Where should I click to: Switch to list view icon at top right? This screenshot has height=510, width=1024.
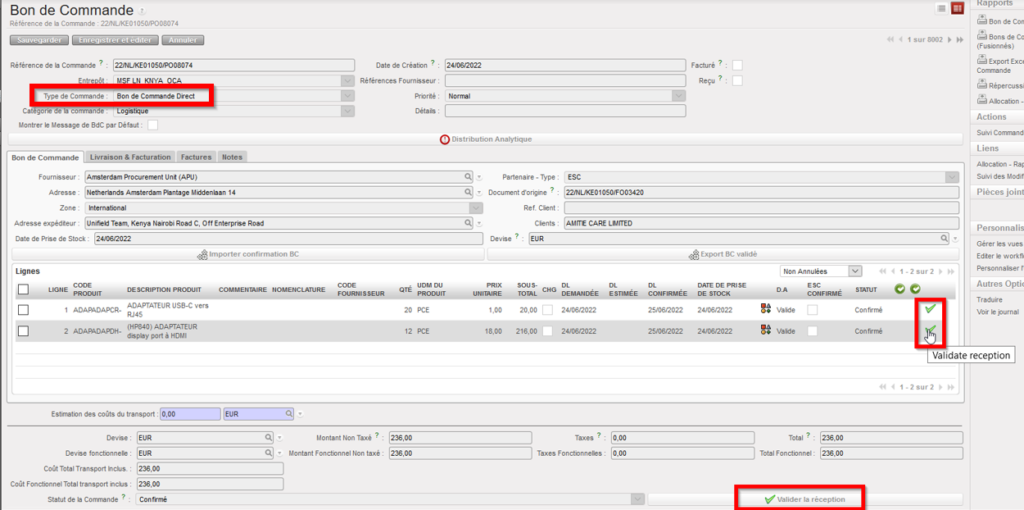click(x=941, y=8)
